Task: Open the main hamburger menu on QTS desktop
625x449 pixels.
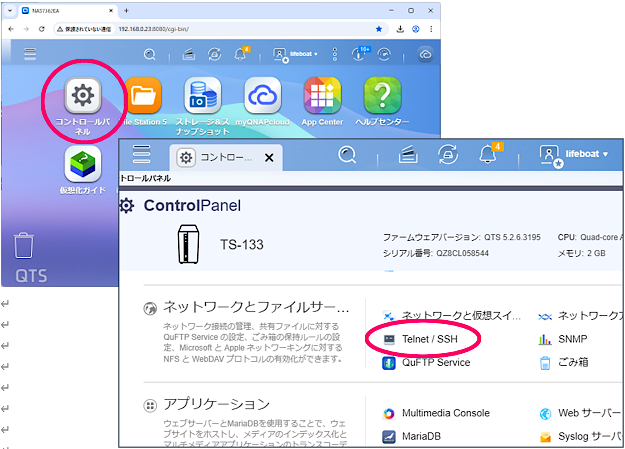Action: [31, 54]
